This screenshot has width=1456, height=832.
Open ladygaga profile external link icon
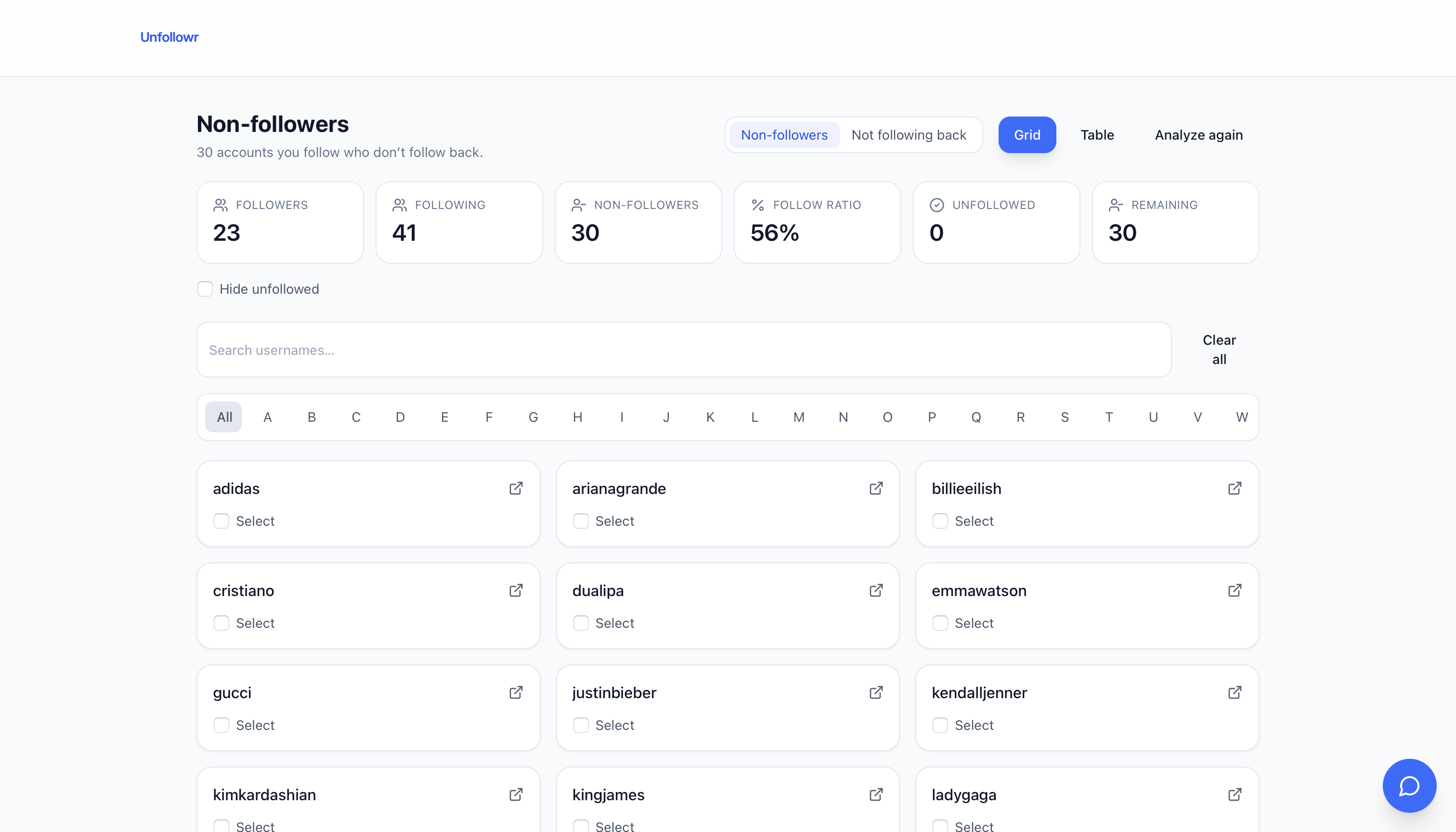(1235, 795)
